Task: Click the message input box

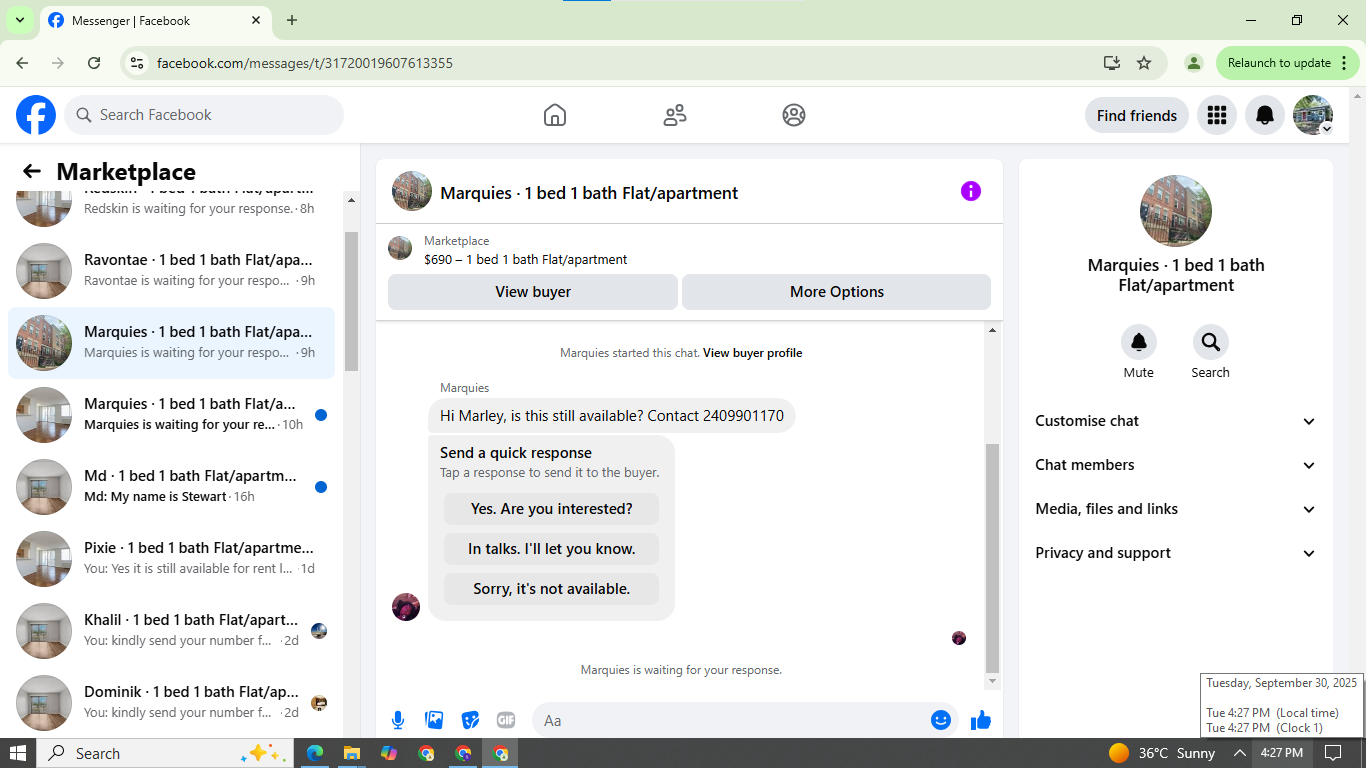Action: tap(745, 720)
